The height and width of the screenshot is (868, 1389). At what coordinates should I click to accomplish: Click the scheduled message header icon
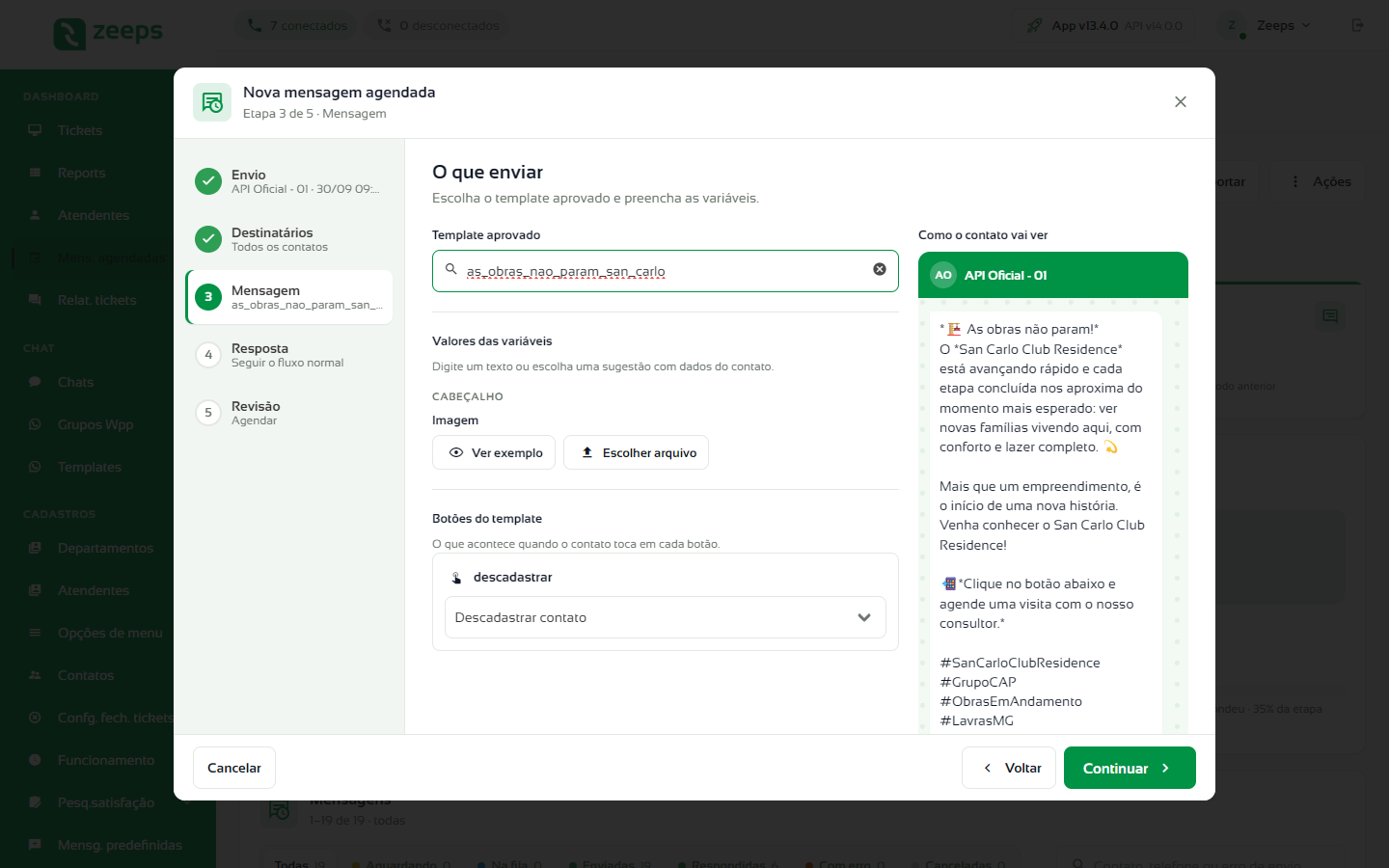pos(212,102)
